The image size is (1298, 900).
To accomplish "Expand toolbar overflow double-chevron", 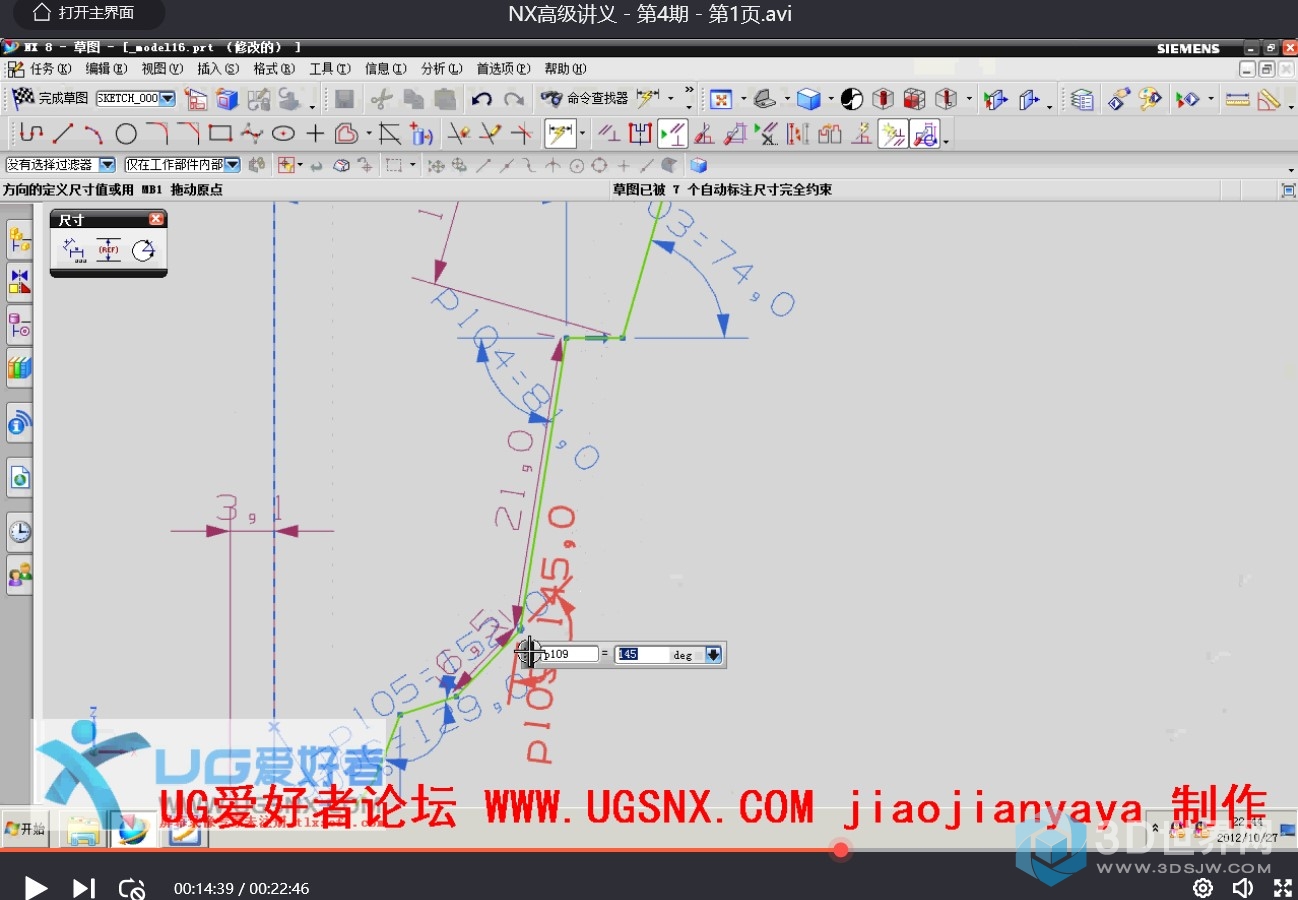I will (688, 91).
